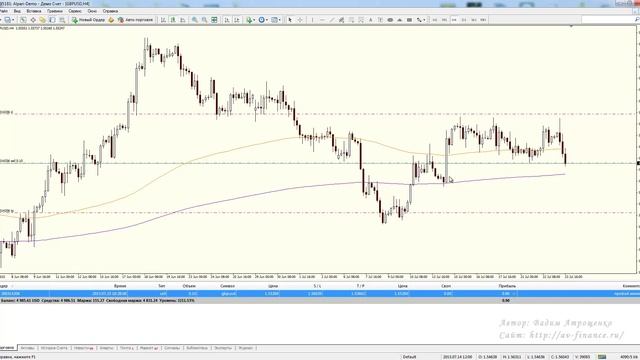Click the search magnifier icon

(636, 20)
